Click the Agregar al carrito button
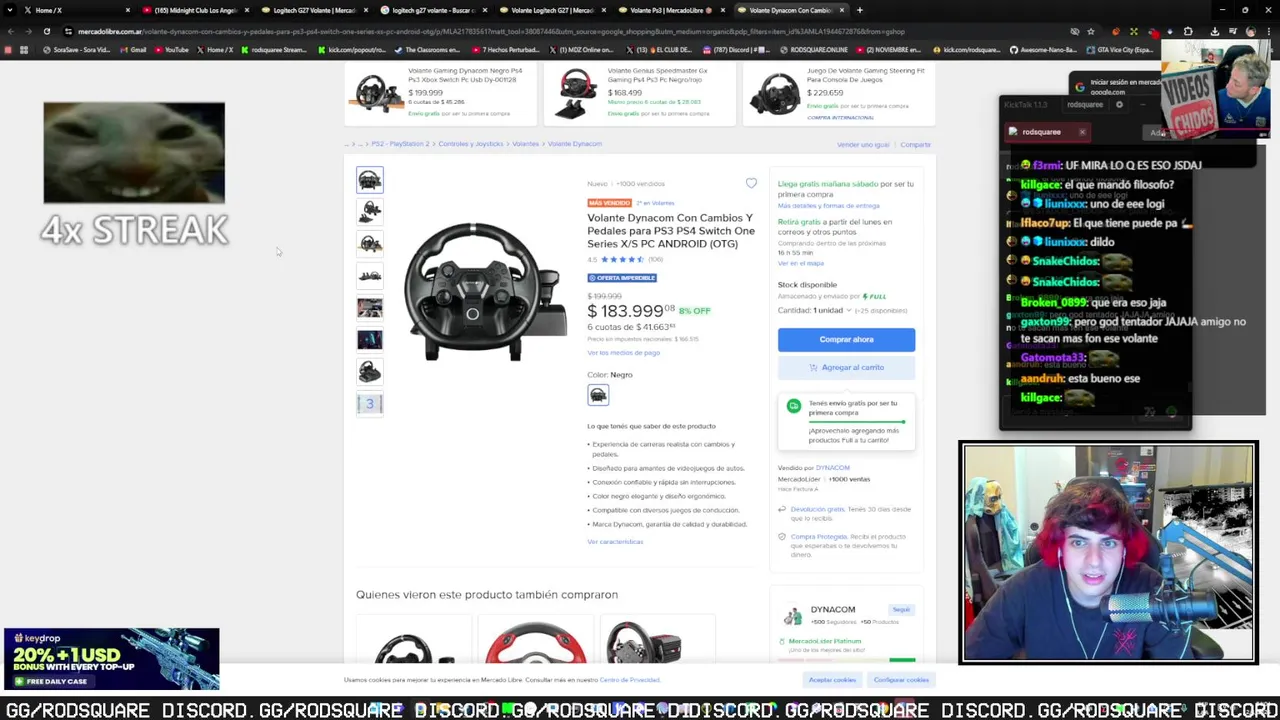Screen dimensions: 1280x720 846,367
